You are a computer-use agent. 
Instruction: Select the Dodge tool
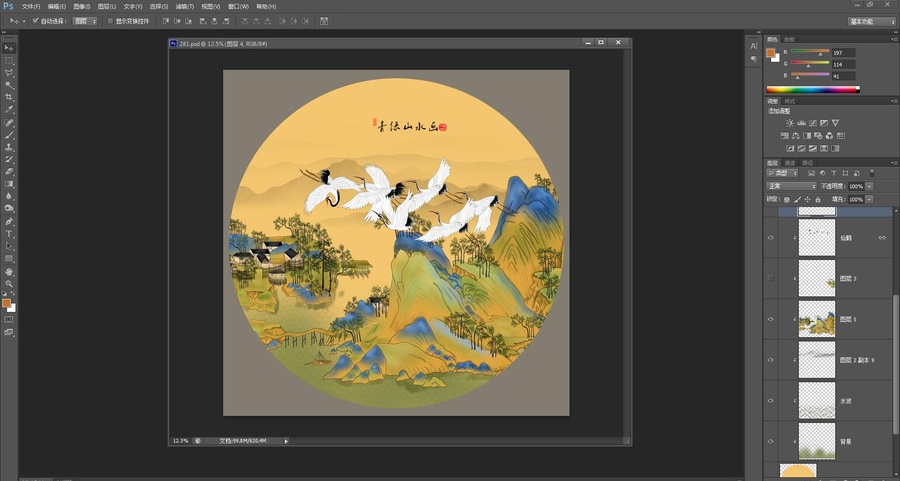coord(9,208)
